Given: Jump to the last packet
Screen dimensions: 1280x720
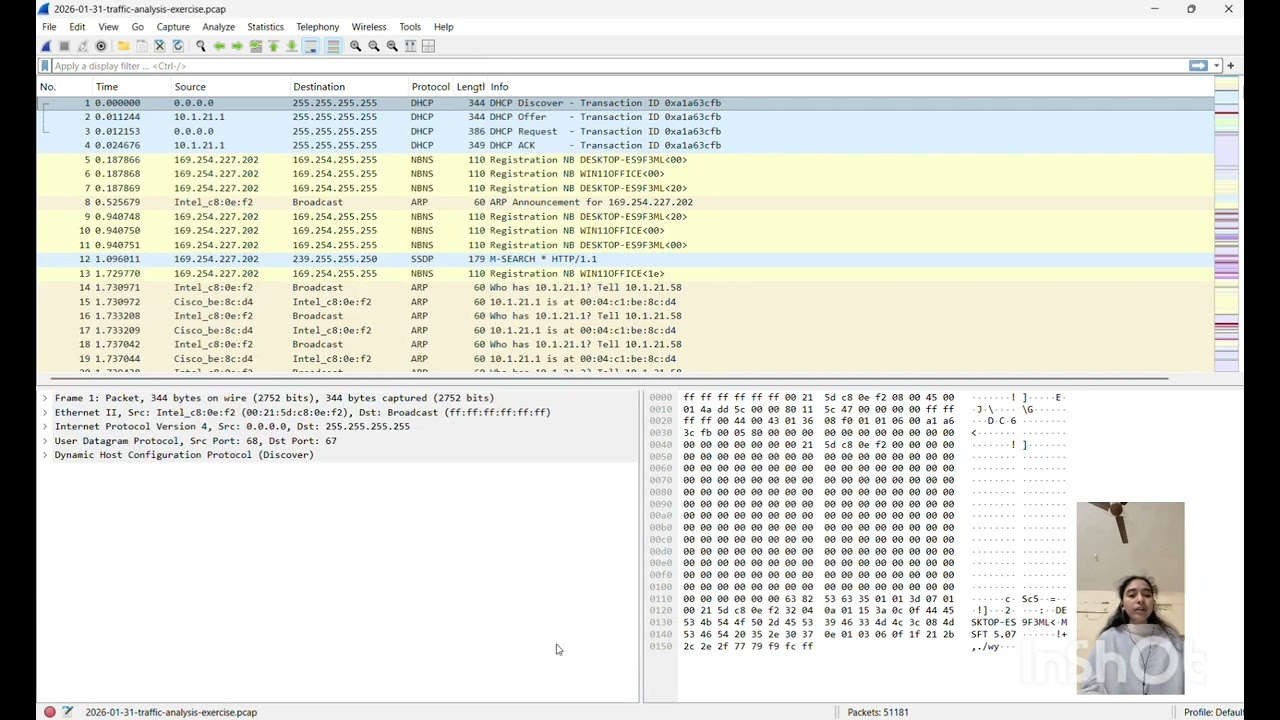Looking at the screenshot, I should point(291,46).
